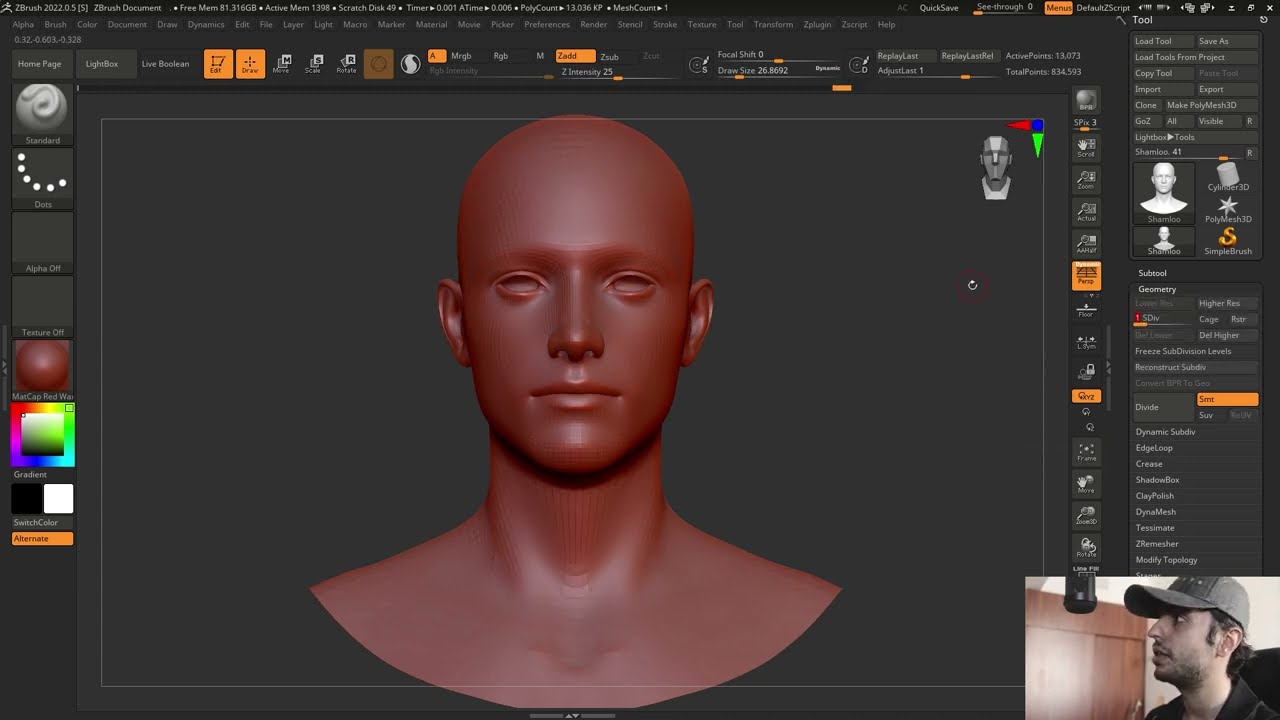
Task: Open the Texture Off selector
Action: tap(42, 307)
